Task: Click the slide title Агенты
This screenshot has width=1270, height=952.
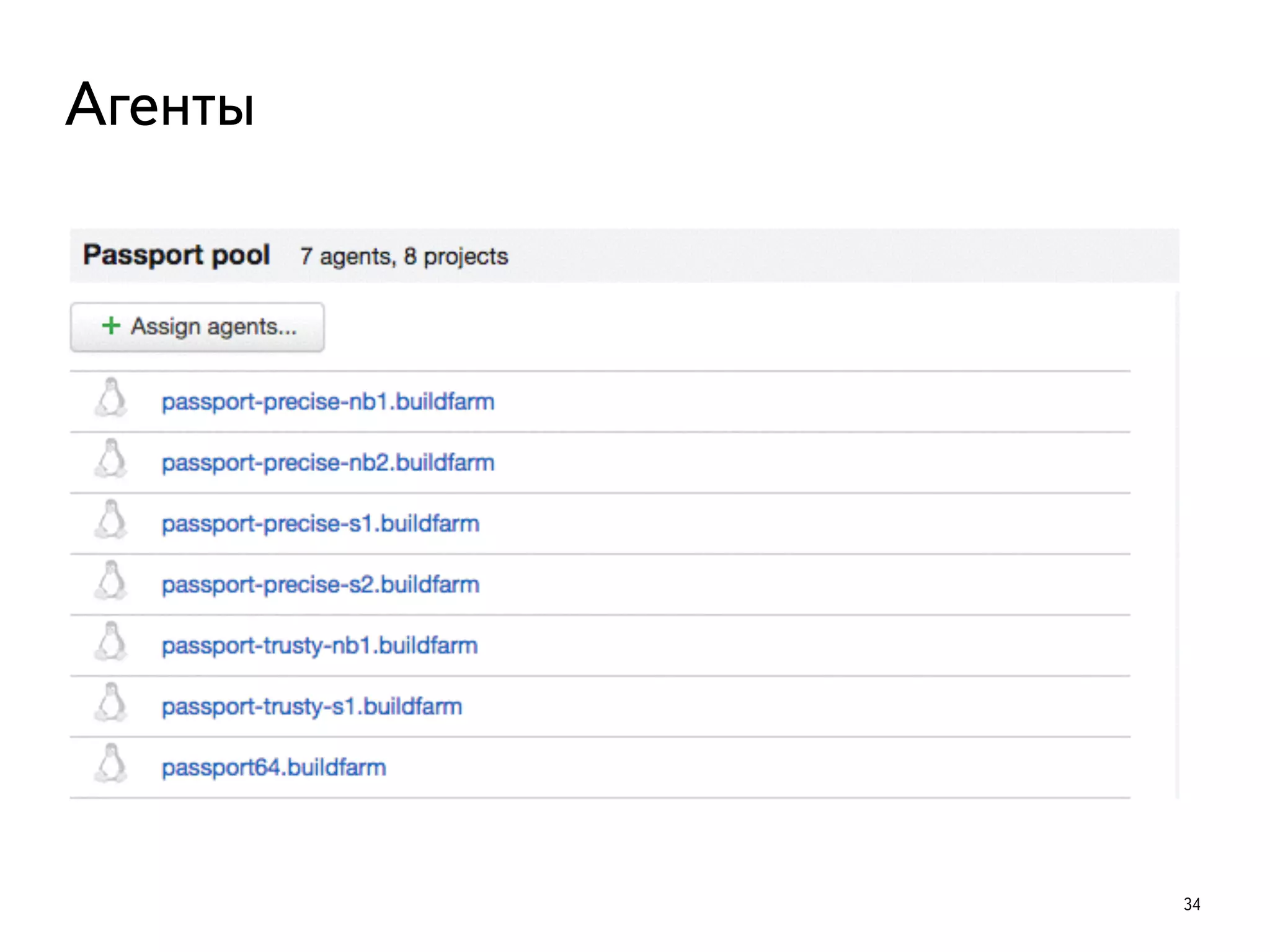Action: (160, 105)
